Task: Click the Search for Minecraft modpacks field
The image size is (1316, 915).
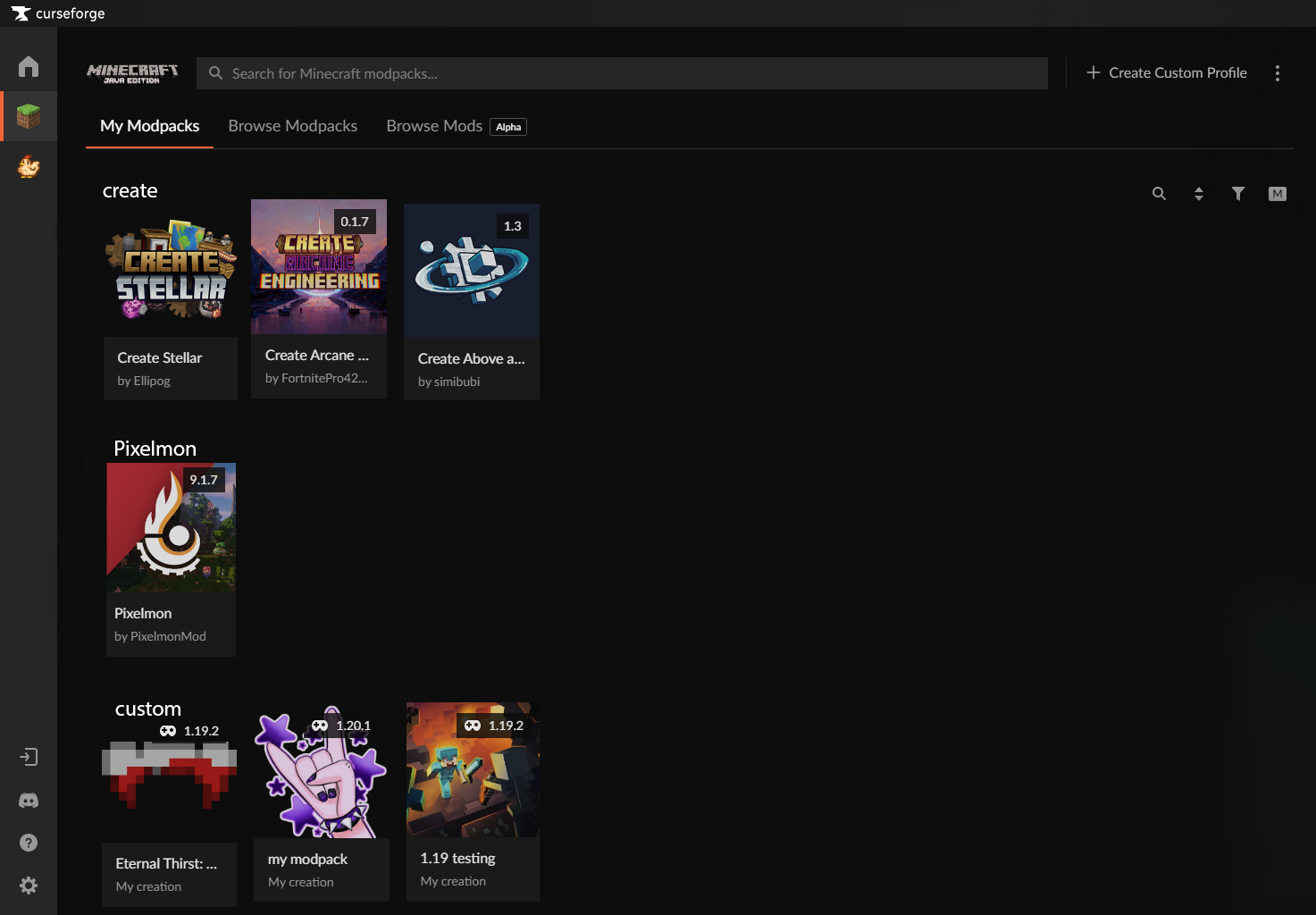Action: [621, 73]
